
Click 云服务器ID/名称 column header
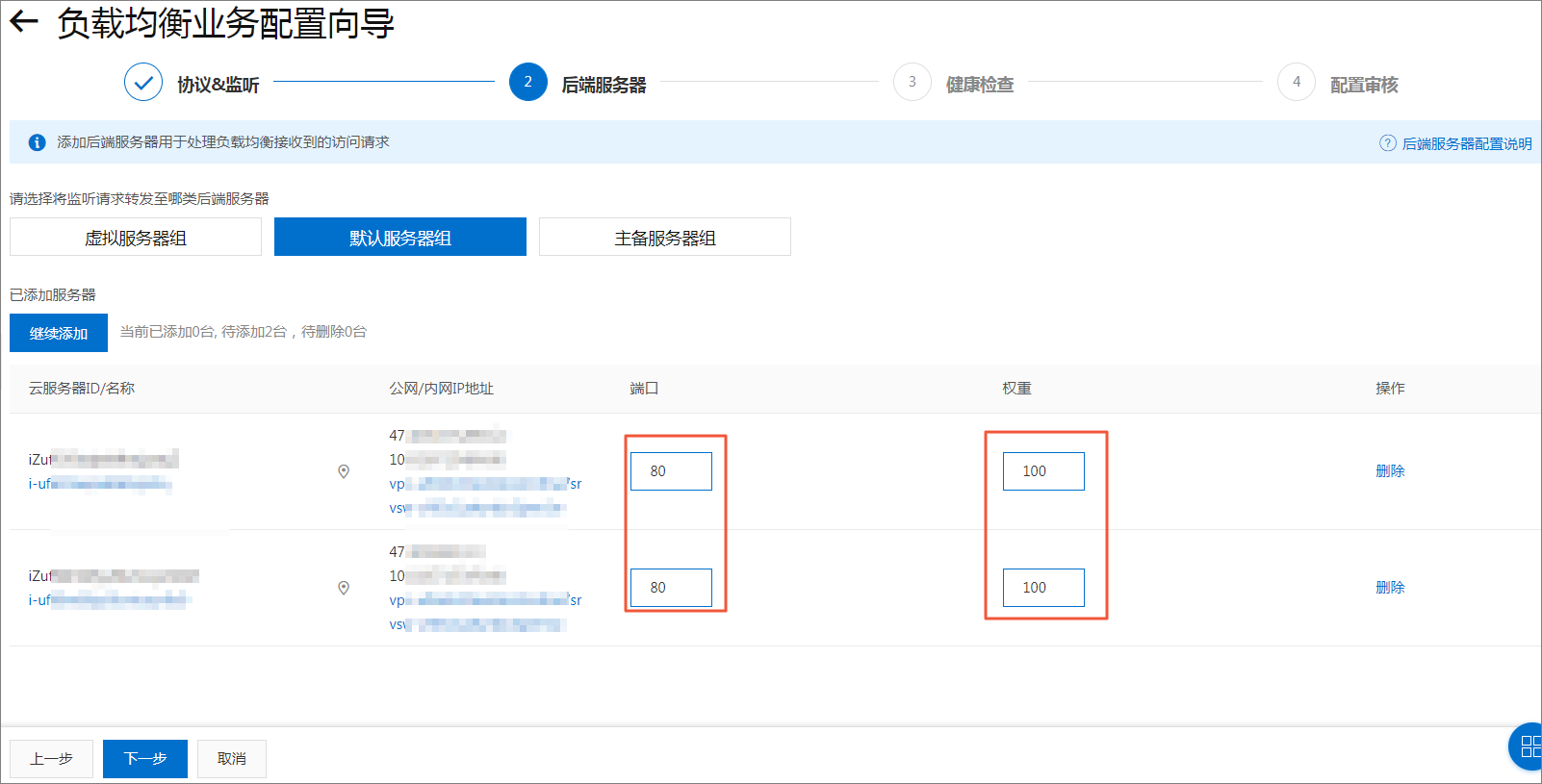[x=82, y=389]
